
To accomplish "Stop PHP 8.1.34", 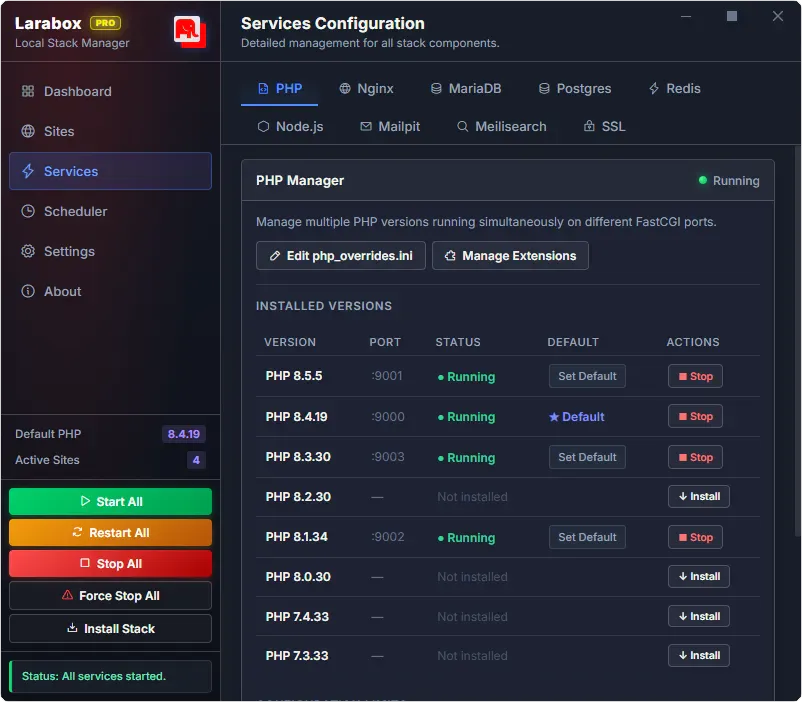I will click(695, 537).
